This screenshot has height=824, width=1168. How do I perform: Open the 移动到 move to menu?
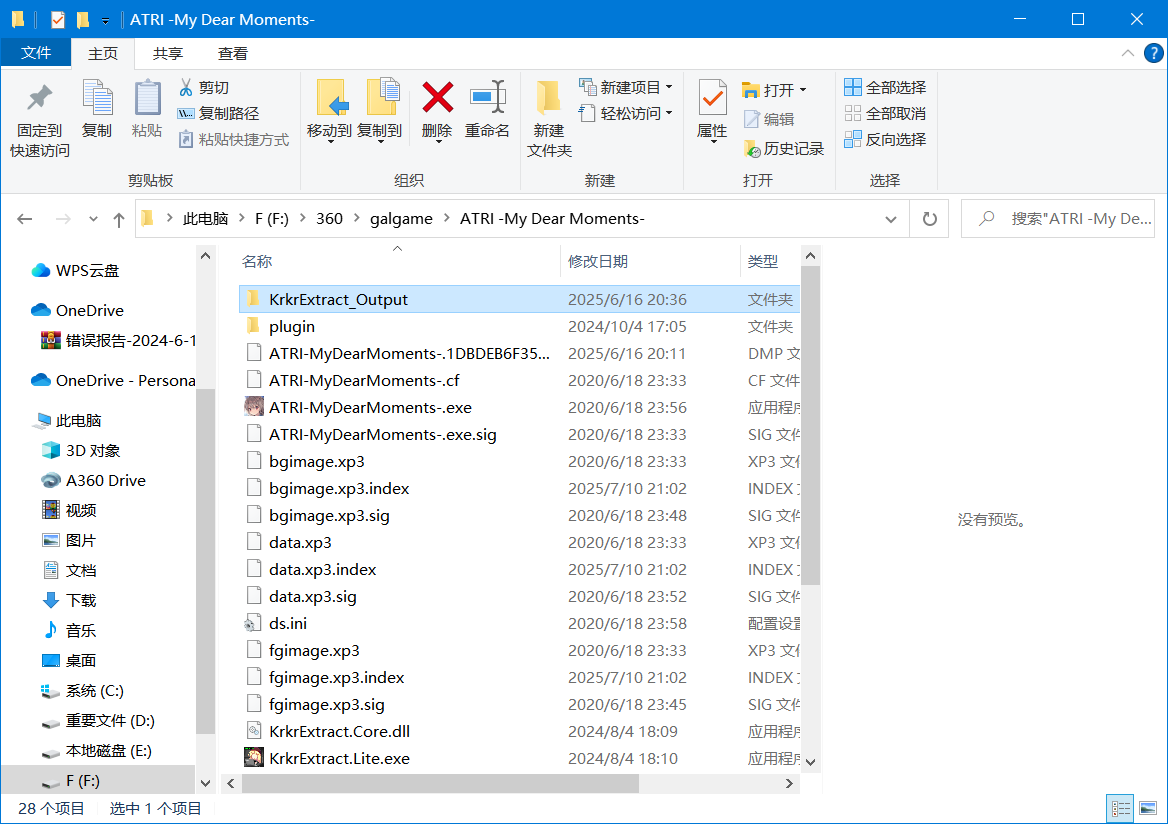[329, 111]
